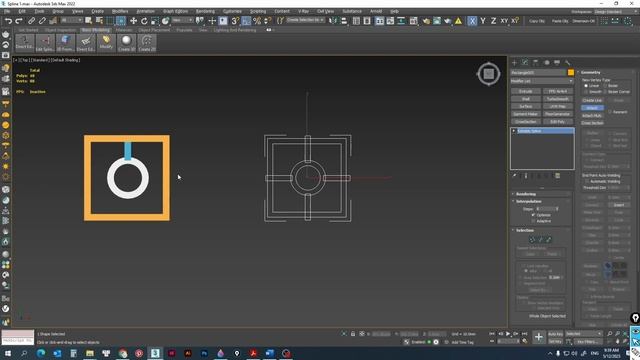Toggle the Percent Snap icon
640x360 pixels.
pos(257,20)
